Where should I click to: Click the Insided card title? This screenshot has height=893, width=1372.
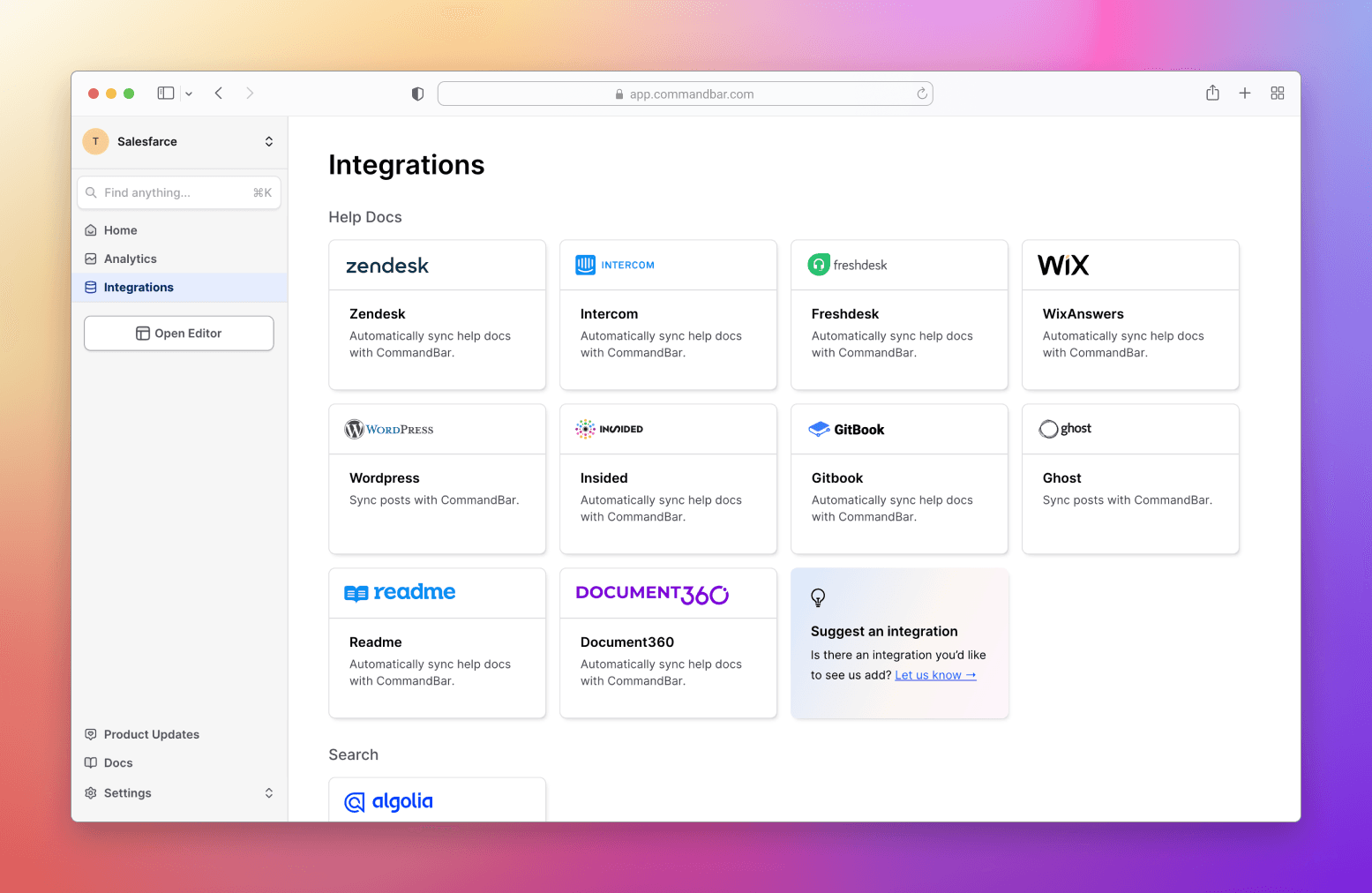(604, 478)
